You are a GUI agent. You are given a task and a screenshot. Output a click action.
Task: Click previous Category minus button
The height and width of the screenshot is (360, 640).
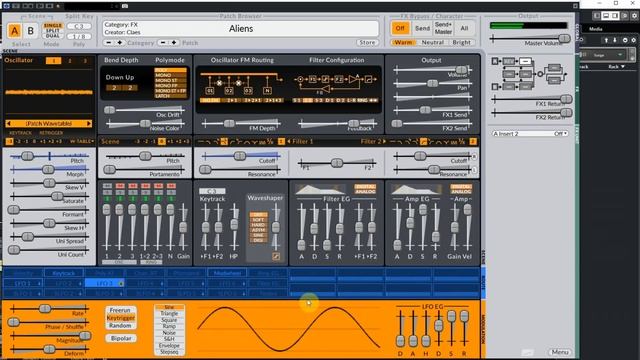109,42
